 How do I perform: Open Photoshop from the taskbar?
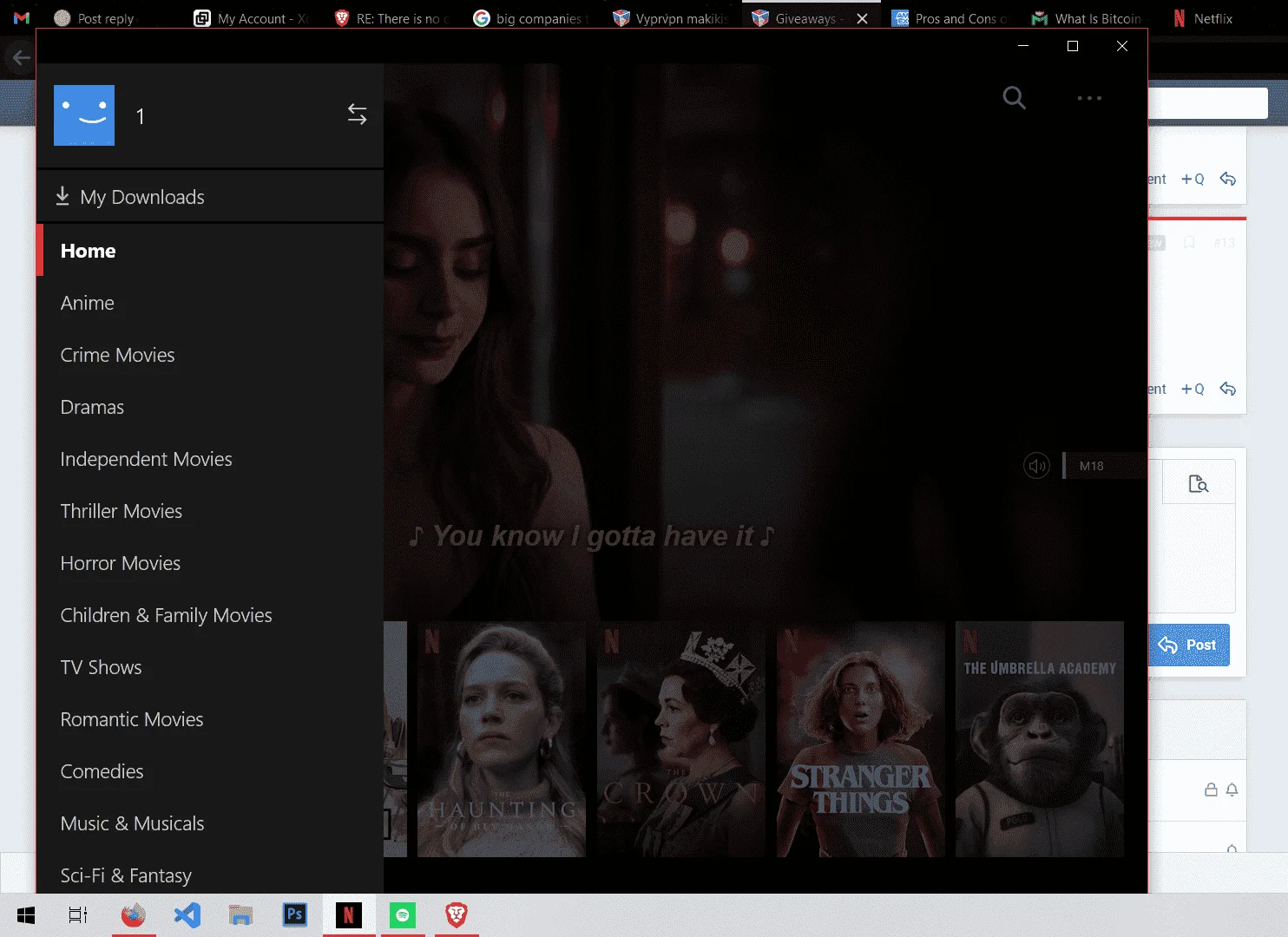pyautogui.click(x=295, y=915)
